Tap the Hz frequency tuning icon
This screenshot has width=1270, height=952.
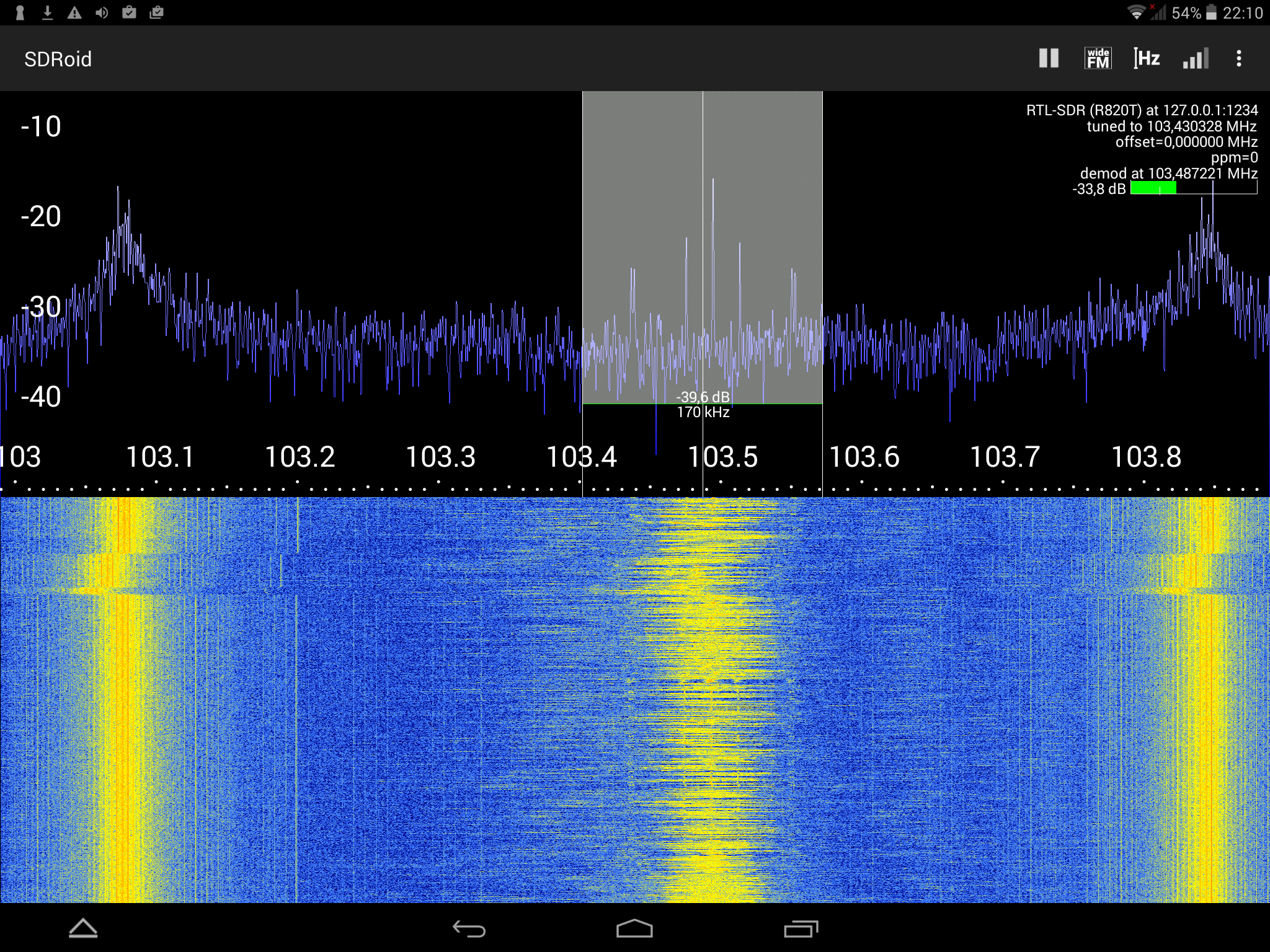pyautogui.click(x=1147, y=59)
